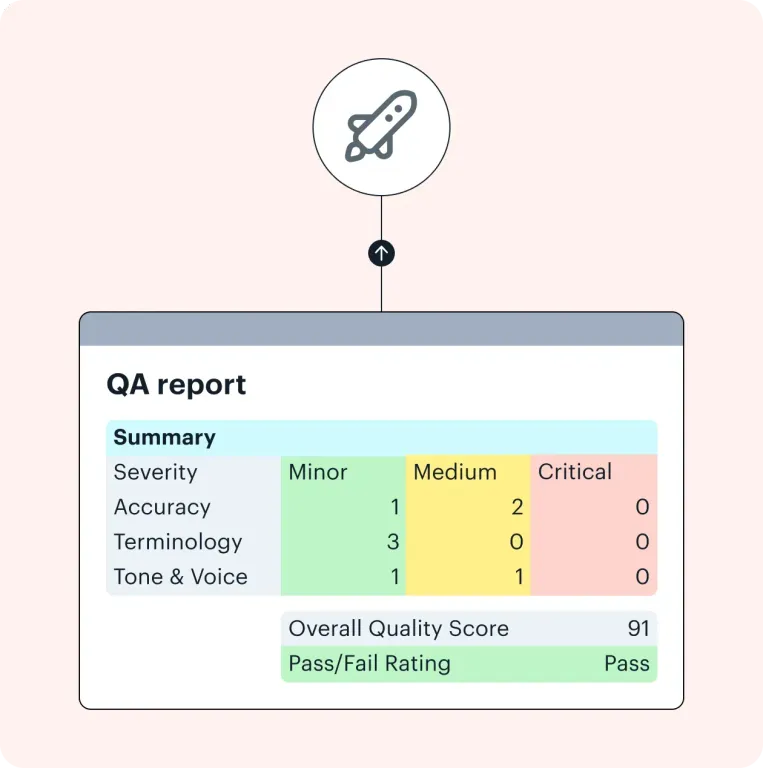The height and width of the screenshot is (768, 763).
Task: Click the Minor column header
Action: [x=318, y=472]
